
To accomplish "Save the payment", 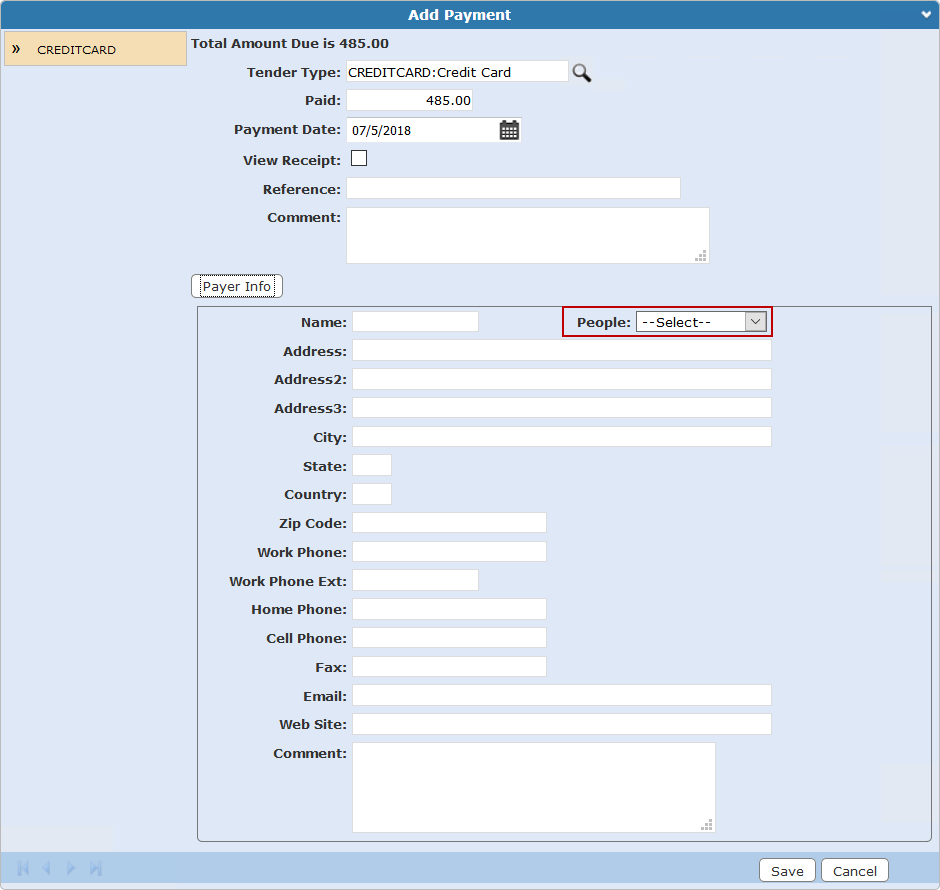I will [787, 871].
